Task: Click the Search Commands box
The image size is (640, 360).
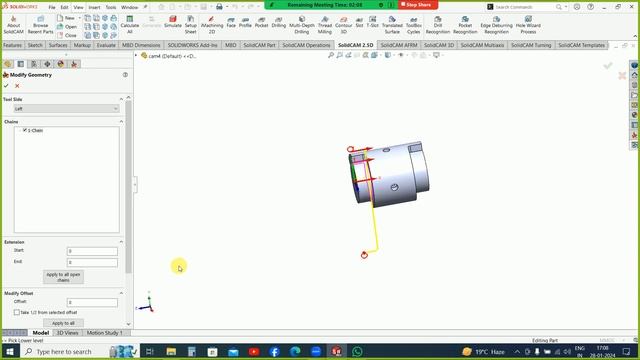Action: [x=524, y=7]
